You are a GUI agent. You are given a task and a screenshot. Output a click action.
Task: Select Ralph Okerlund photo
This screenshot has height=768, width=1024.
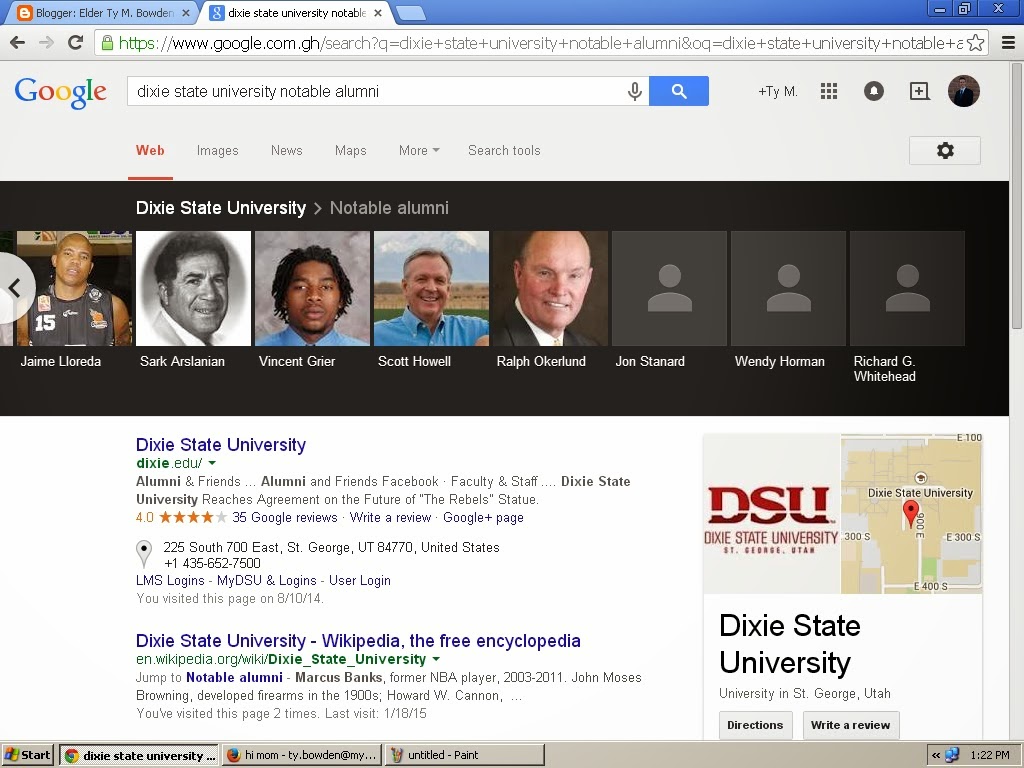click(551, 288)
